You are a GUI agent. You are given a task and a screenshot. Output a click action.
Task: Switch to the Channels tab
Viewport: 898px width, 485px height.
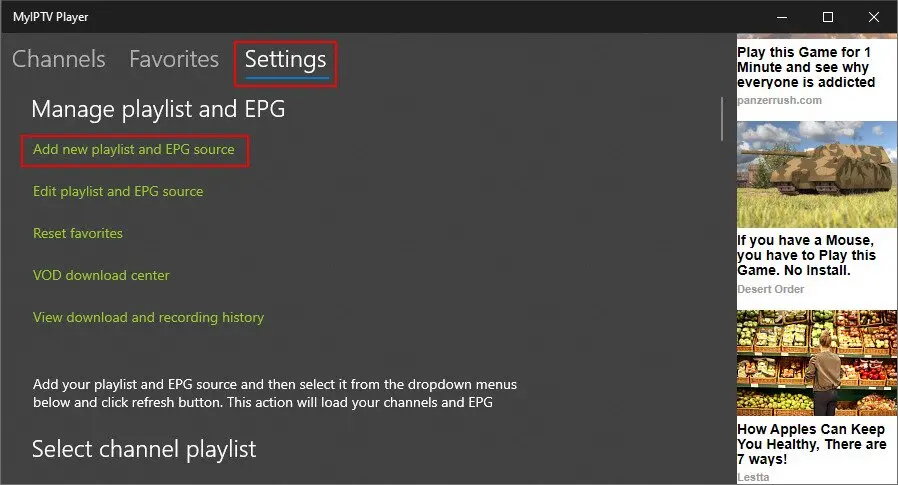tap(58, 60)
